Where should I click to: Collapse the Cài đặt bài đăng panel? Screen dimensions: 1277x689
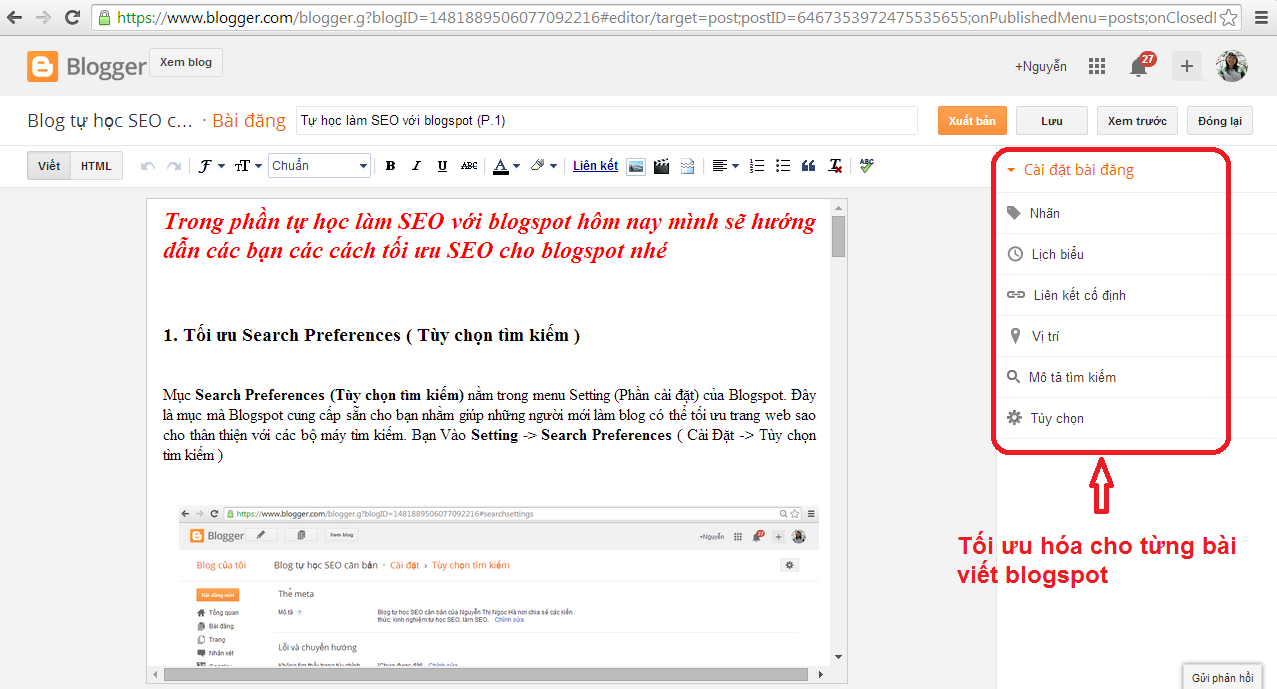coord(1070,170)
